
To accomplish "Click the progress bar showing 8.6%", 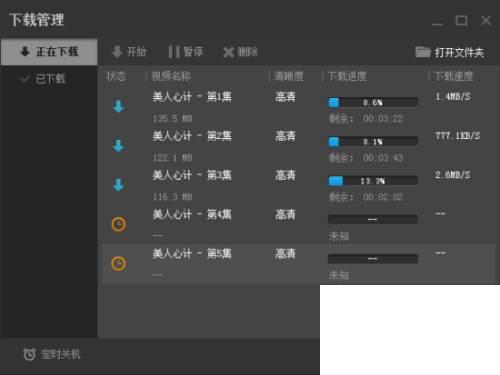I will pyautogui.click(x=373, y=102).
